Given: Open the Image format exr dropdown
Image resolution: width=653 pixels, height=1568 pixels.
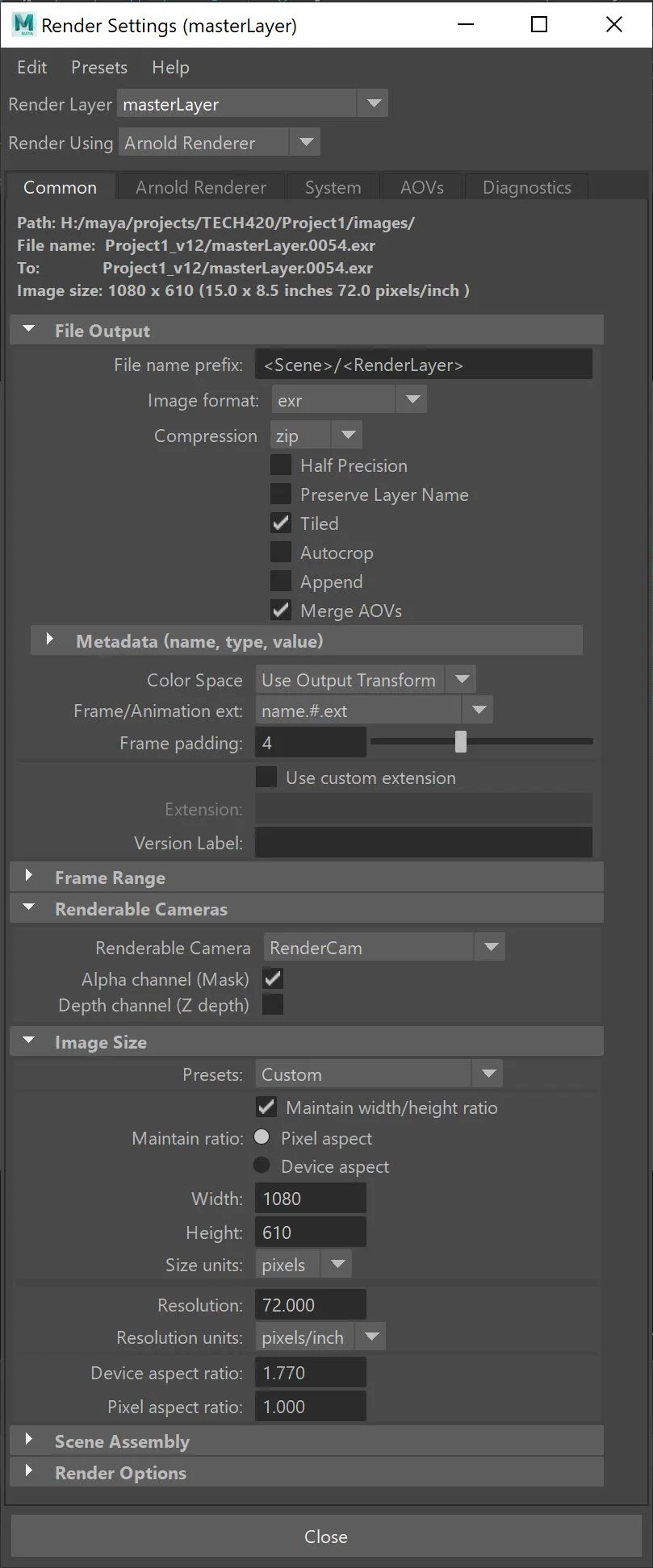Looking at the screenshot, I should pyautogui.click(x=349, y=400).
